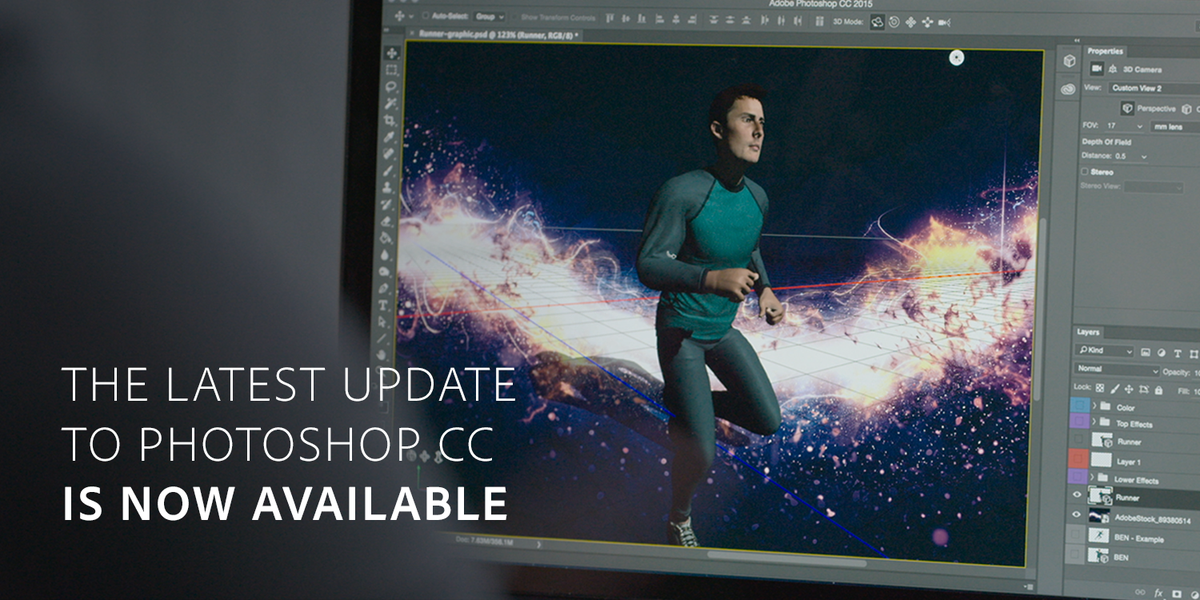
Task: Check the Stereo checkbox
Action: pyautogui.click(x=1084, y=171)
